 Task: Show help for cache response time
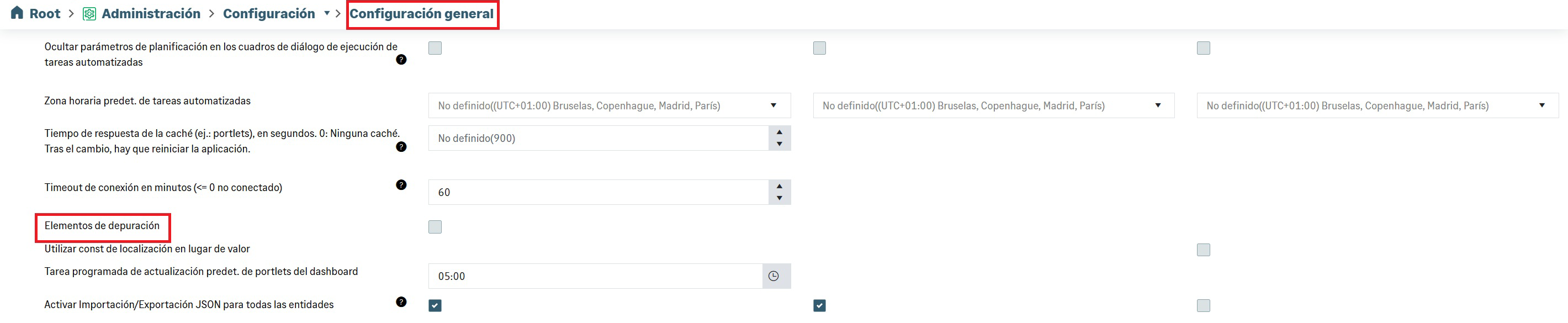(x=401, y=147)
